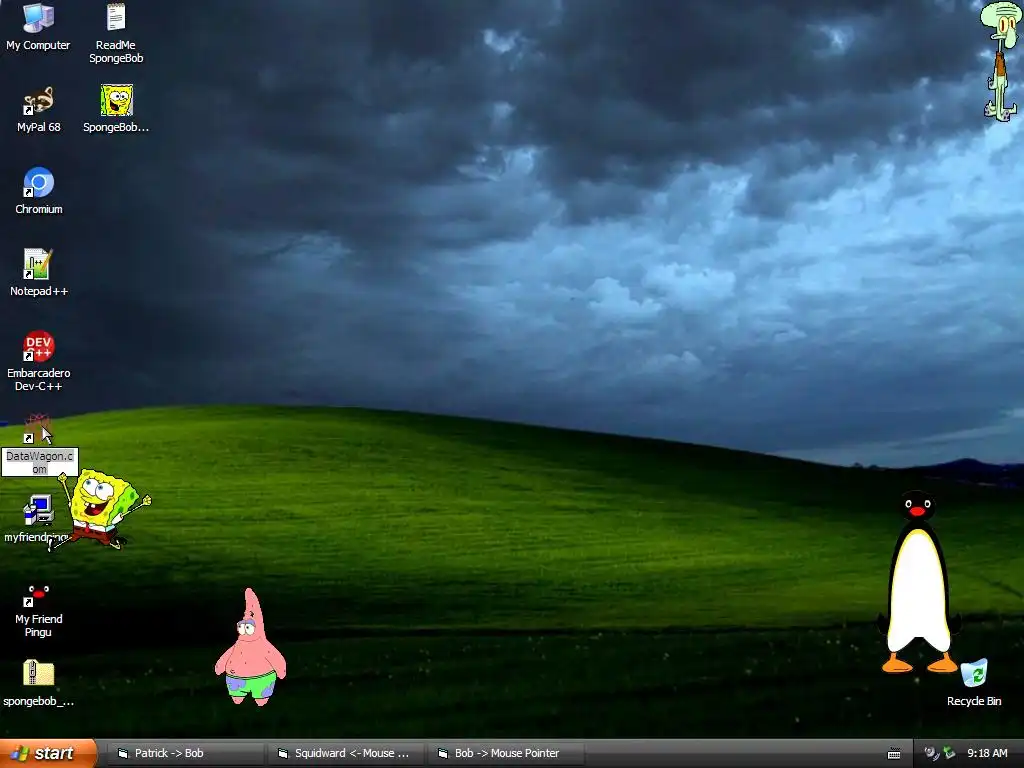Click the highlighted DataWagon.com label

(x=40, y=462)
